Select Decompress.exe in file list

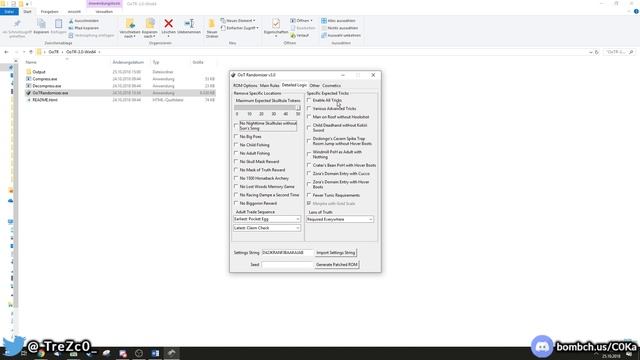(x=47, y=86)
